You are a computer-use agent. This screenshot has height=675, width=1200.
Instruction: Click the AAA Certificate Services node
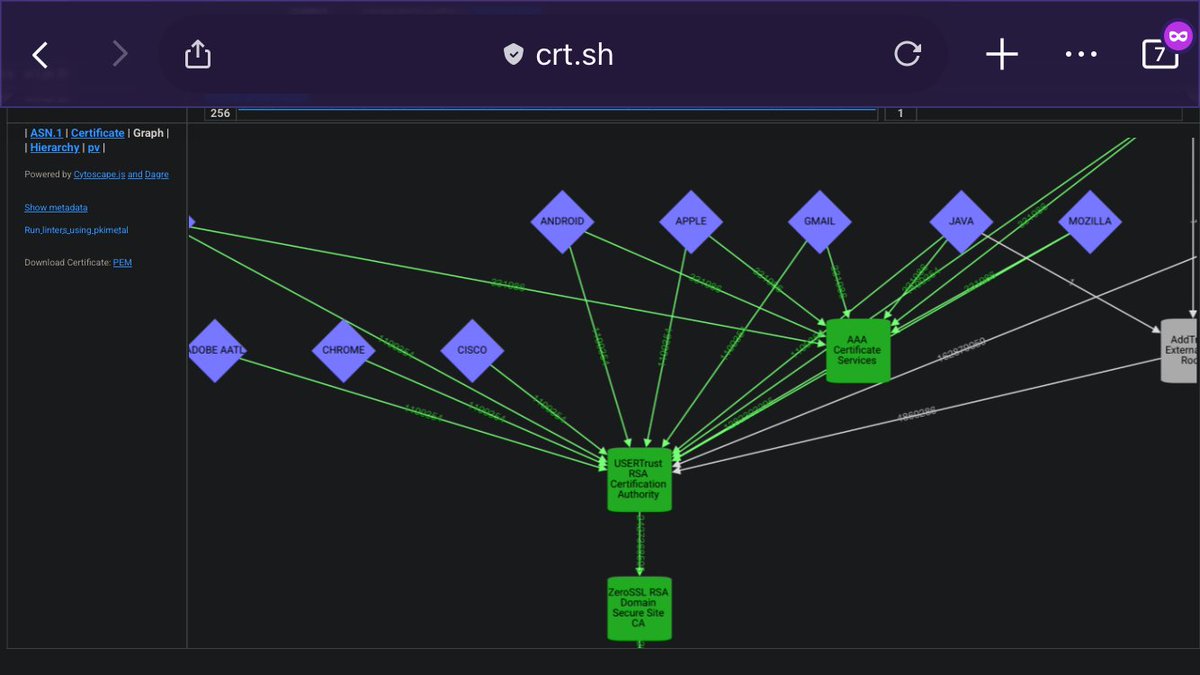click(x=858, y=351)
